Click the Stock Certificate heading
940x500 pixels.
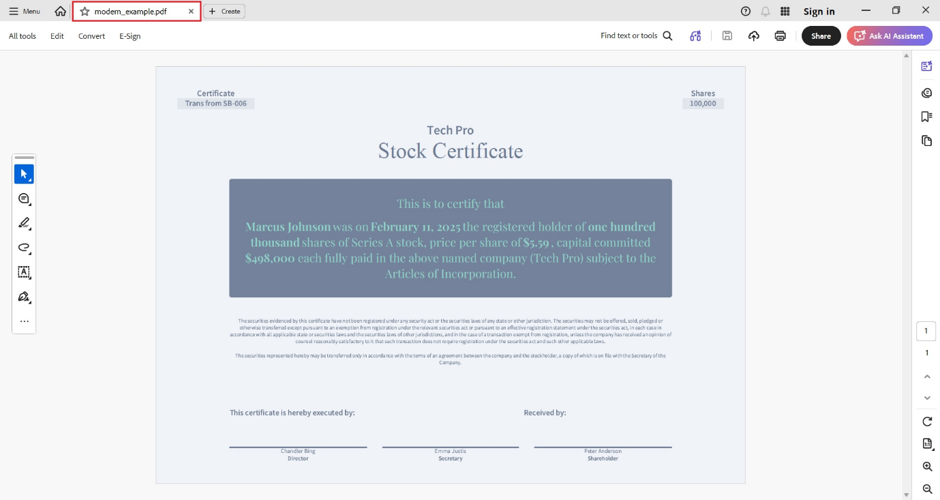coord(450,151)
